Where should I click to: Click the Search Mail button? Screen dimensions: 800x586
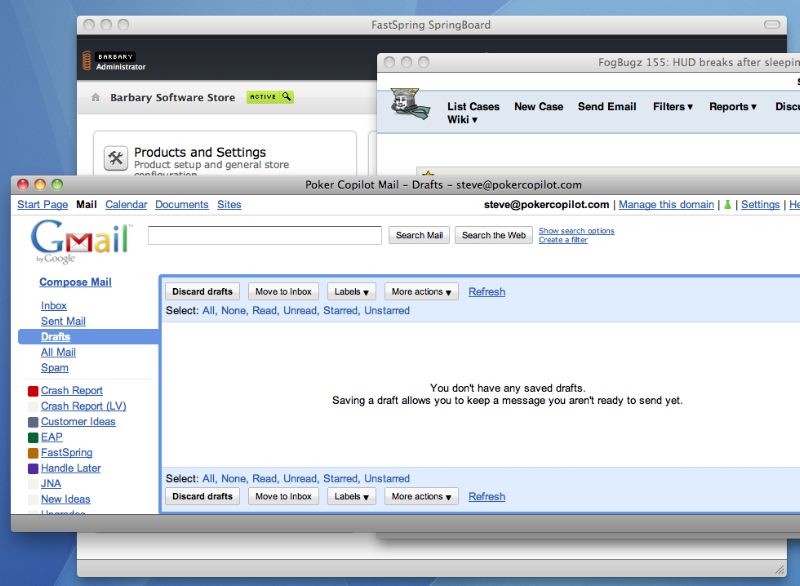tap(419, 235)
